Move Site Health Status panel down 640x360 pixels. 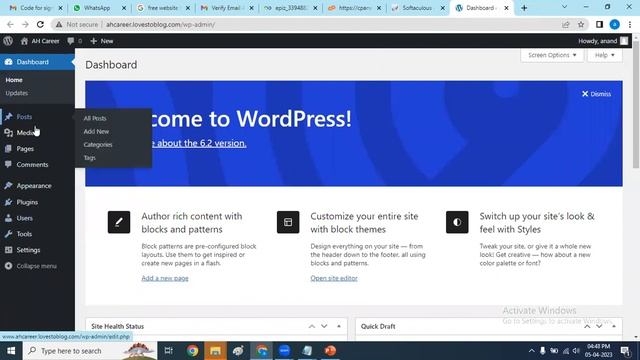tap(324, 327)
